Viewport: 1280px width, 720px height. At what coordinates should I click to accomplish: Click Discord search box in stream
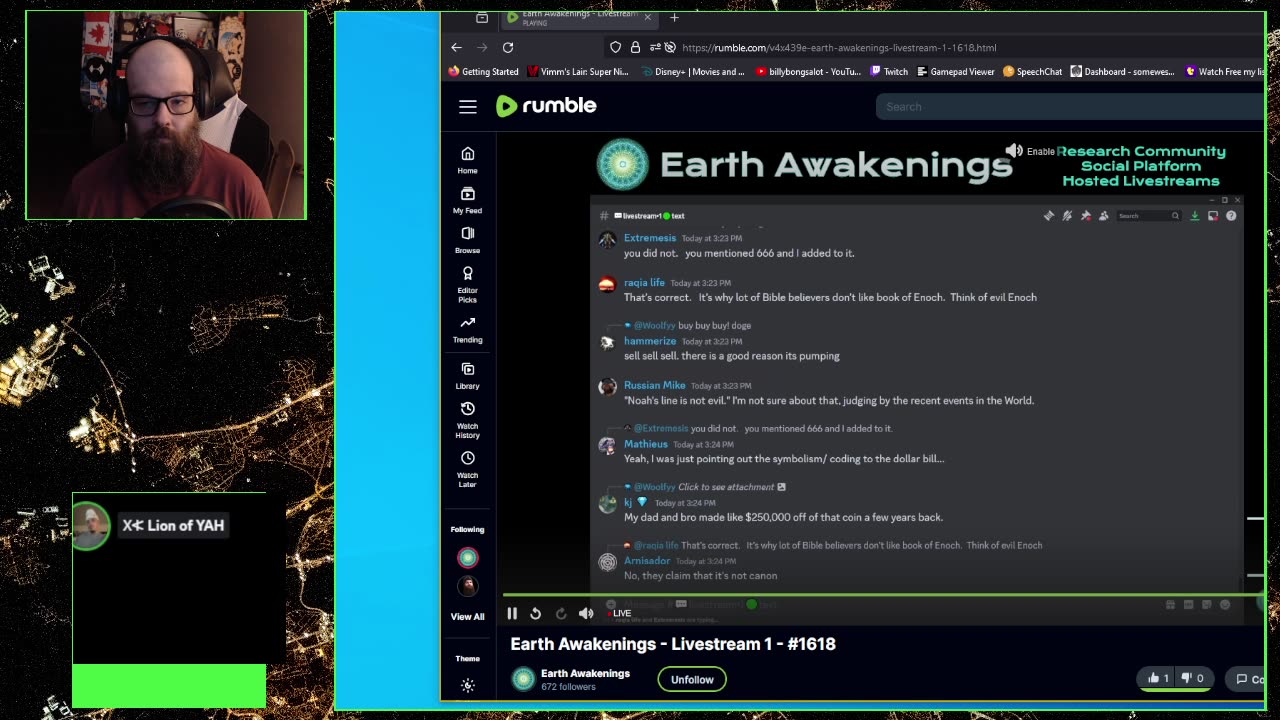click(1149, 216)
